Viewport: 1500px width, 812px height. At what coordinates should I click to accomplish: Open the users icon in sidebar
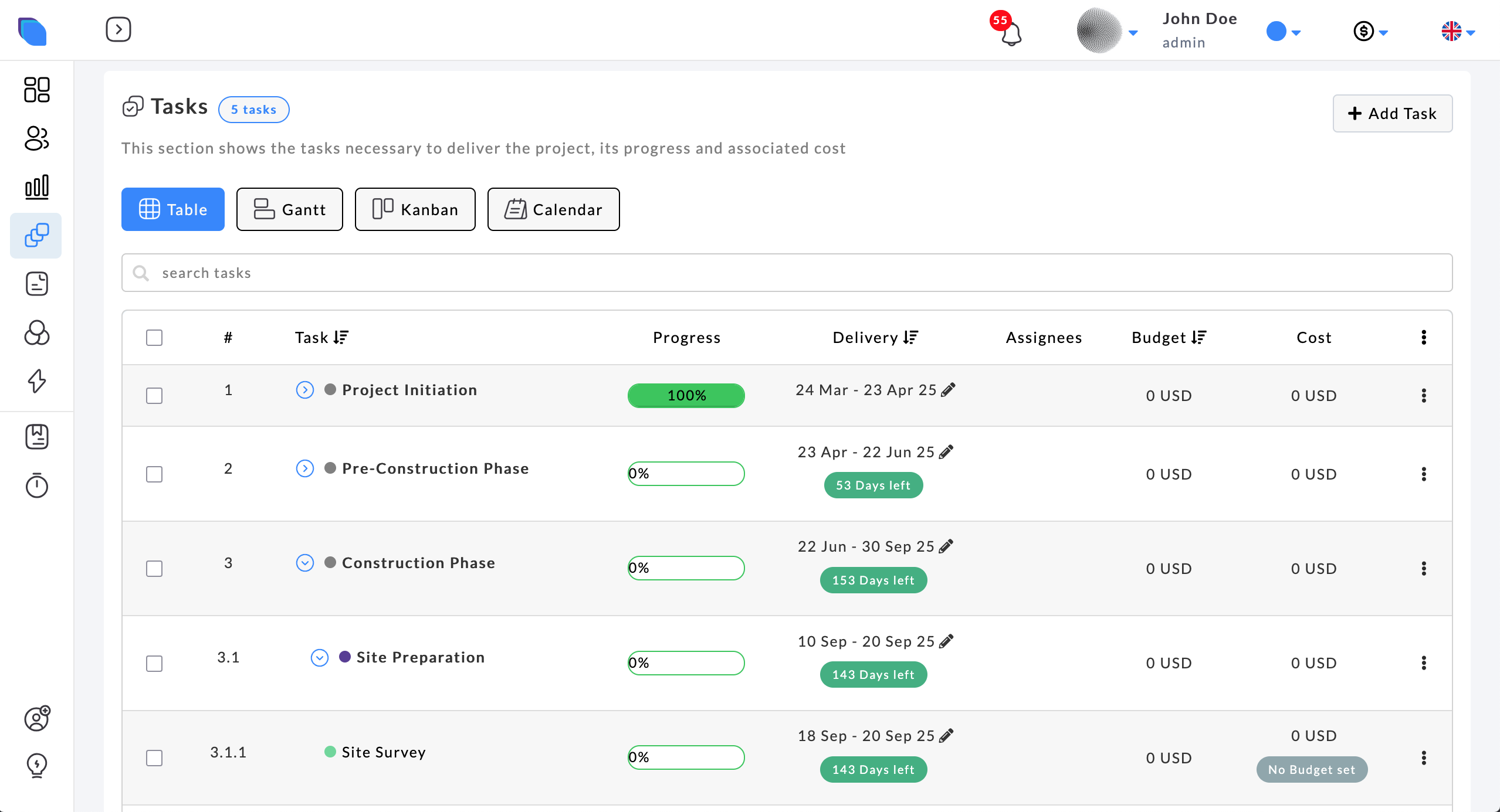click(x=36, y=138)
